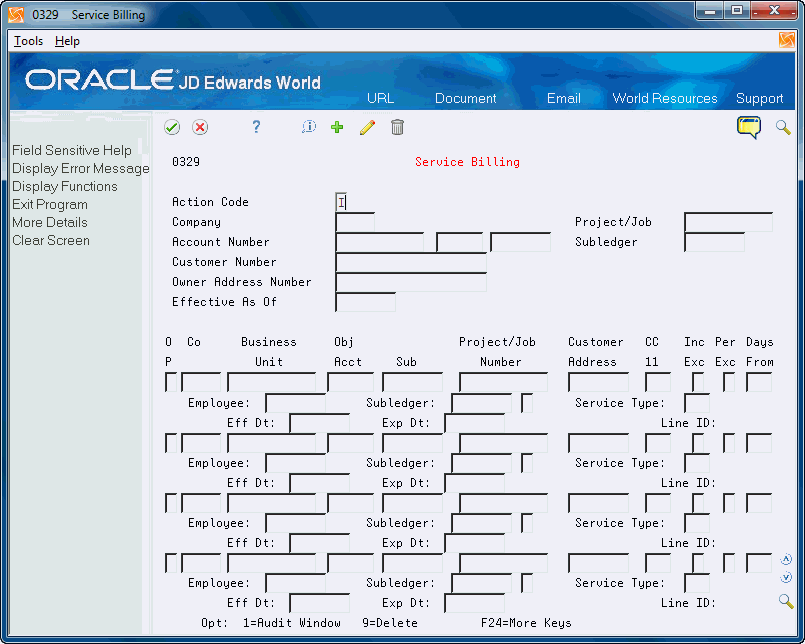Focus the Action Code field
The width and height of the screenshot is (805, 644).
point(341,202)
